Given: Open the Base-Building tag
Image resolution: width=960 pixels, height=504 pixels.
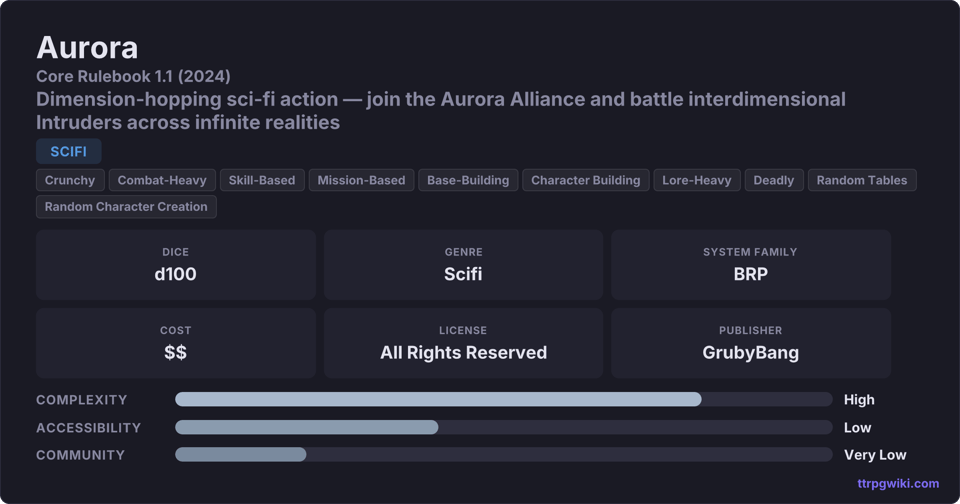Looking at the screenshot, I should tap(468, 180).
